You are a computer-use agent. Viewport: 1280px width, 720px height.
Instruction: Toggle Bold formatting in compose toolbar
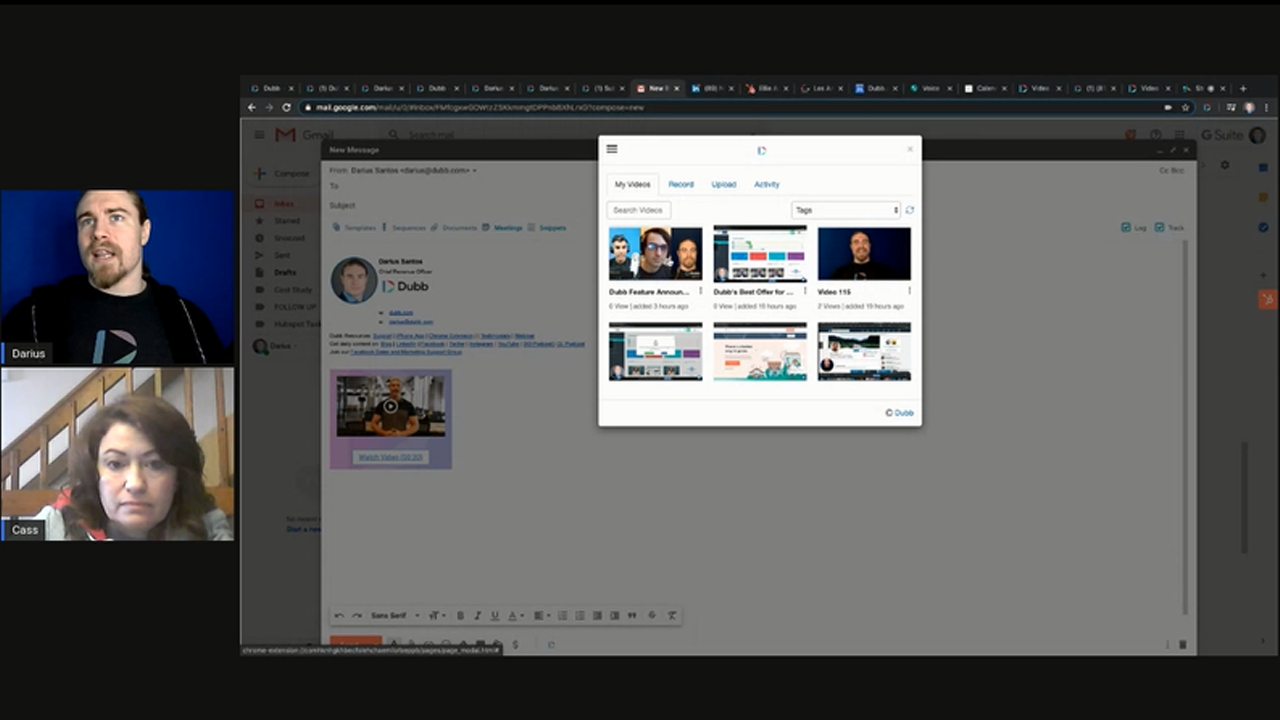pos(460,616)
